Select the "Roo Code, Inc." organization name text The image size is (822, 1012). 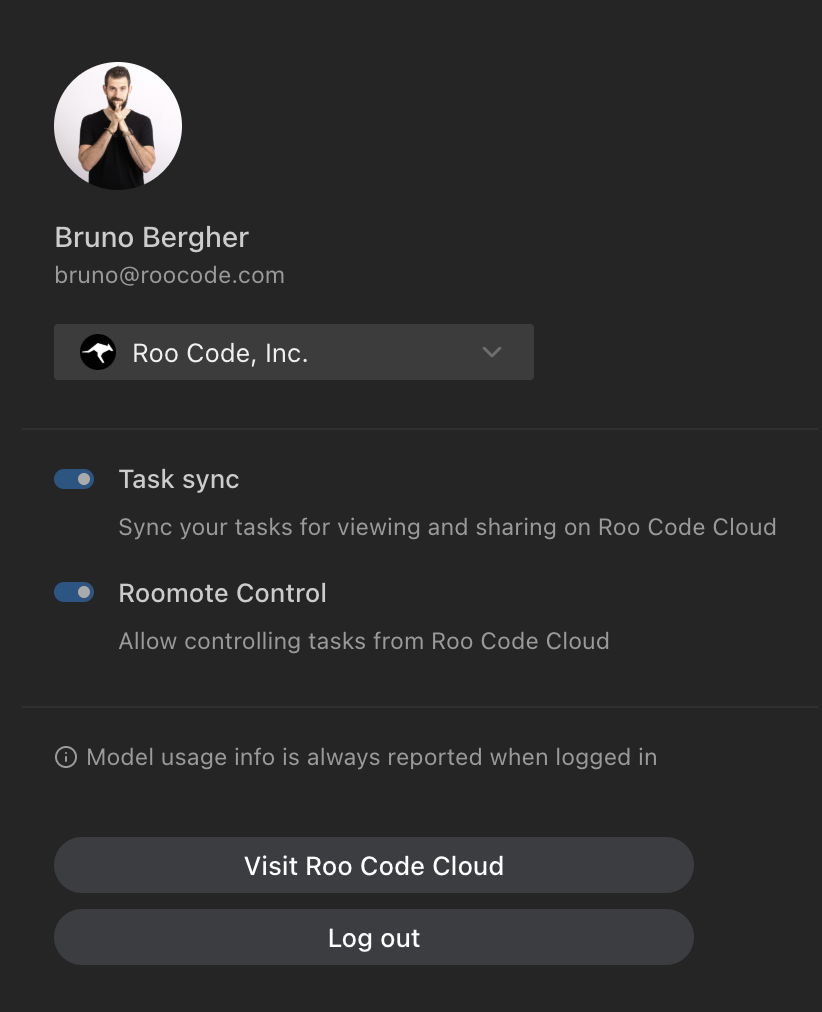[220, 353]
